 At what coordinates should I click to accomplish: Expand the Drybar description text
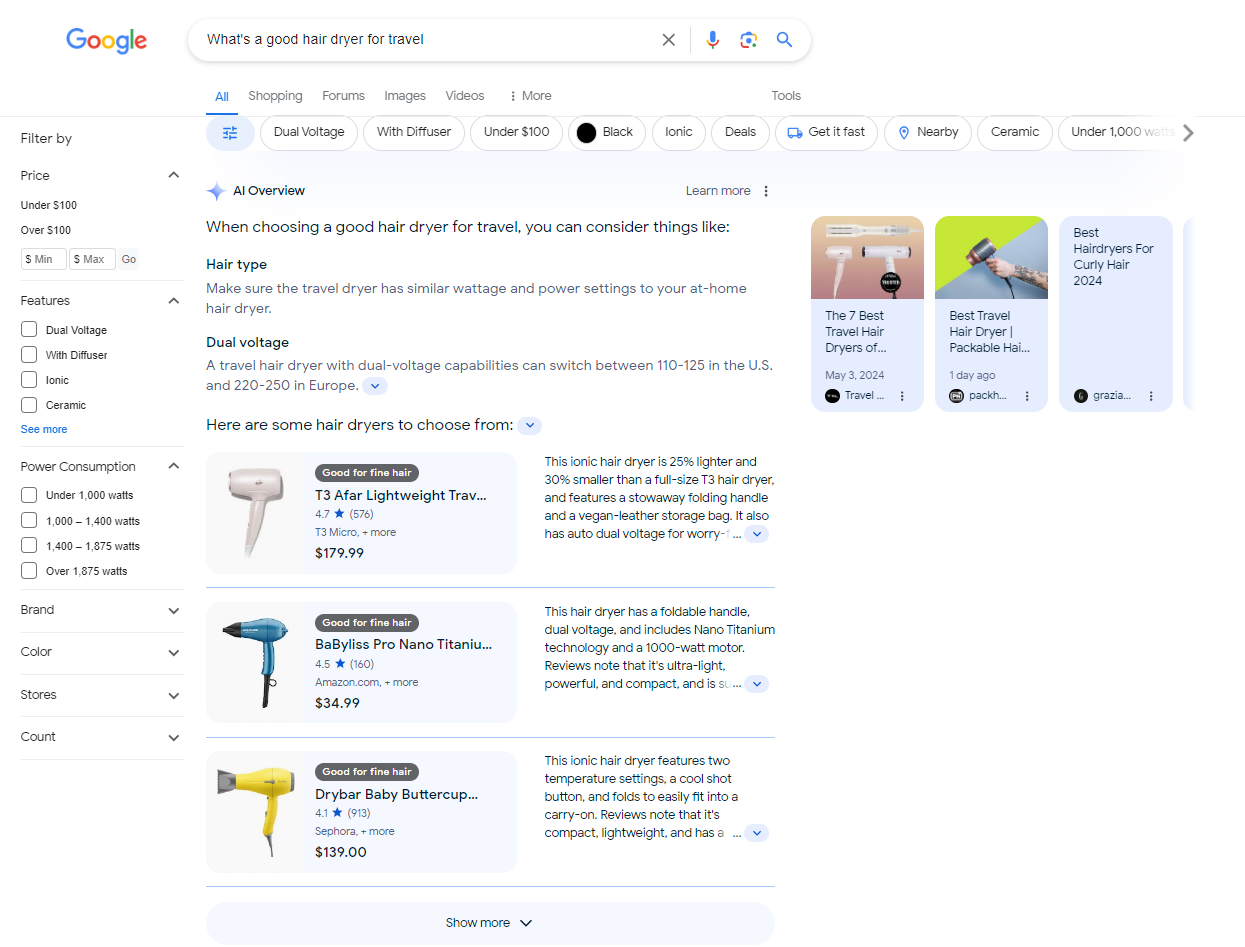tap(757, 832)
